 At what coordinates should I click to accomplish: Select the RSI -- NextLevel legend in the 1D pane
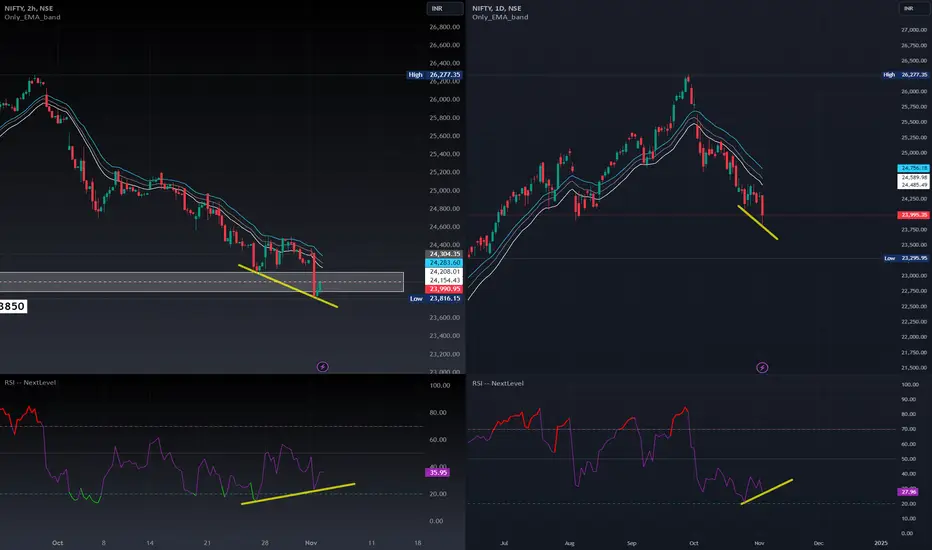[498, 384]
